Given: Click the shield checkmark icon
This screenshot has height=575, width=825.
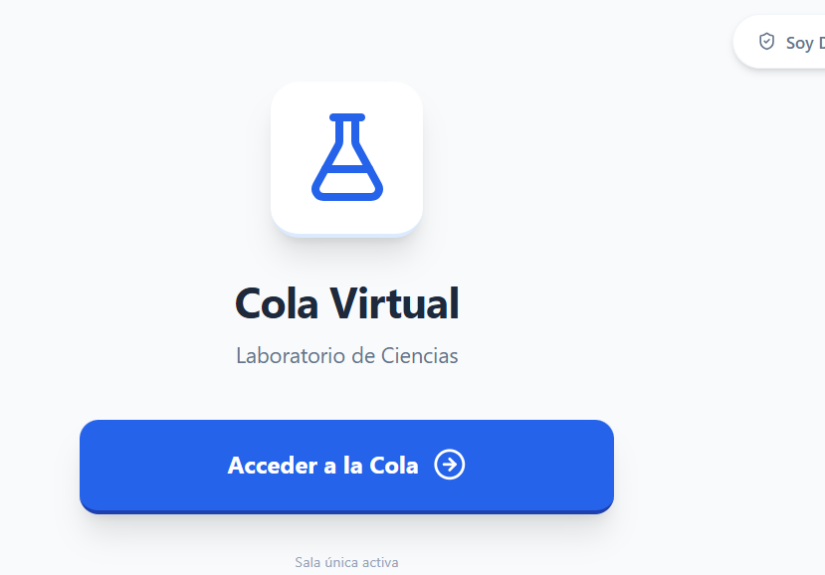Looking at the screenshot, I should click(x=767, y=42).
